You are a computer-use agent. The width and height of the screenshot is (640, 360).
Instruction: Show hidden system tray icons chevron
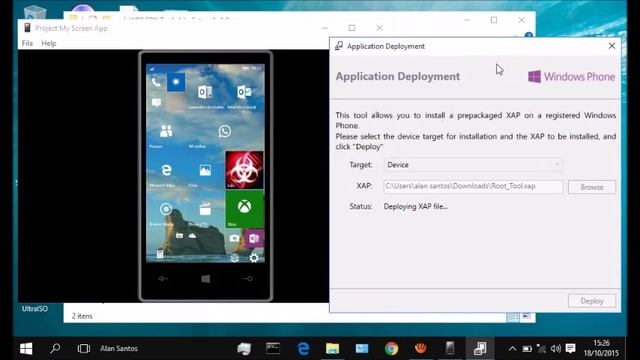click(512, 349)
